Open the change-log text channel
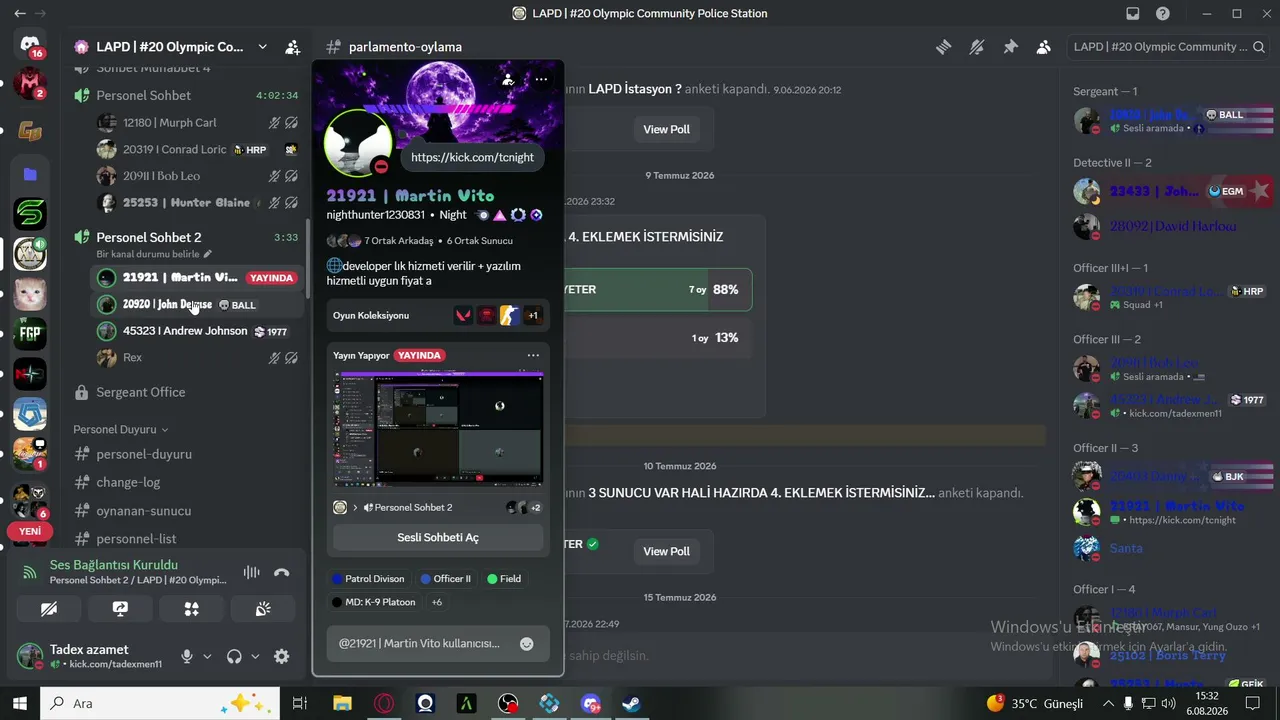The width and height of the screenshot is (1280, 720). pyautogui.click(x=128, y=482)
